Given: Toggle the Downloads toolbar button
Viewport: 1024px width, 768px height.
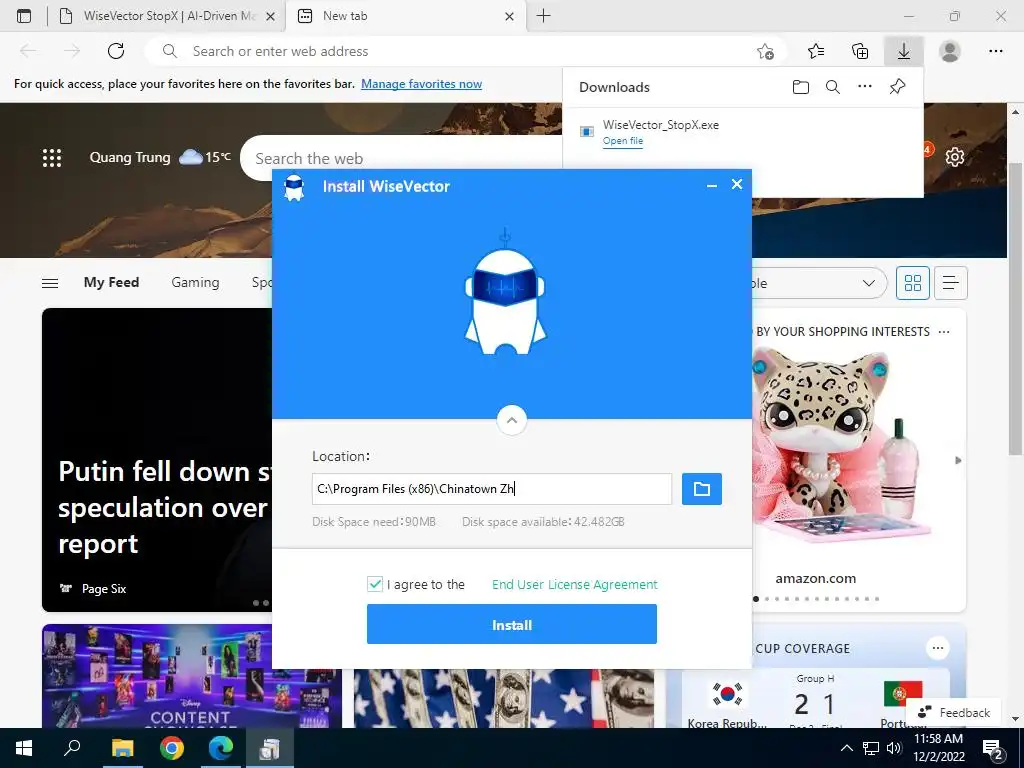Looking at the screenshot, I should tap(904, 51).
